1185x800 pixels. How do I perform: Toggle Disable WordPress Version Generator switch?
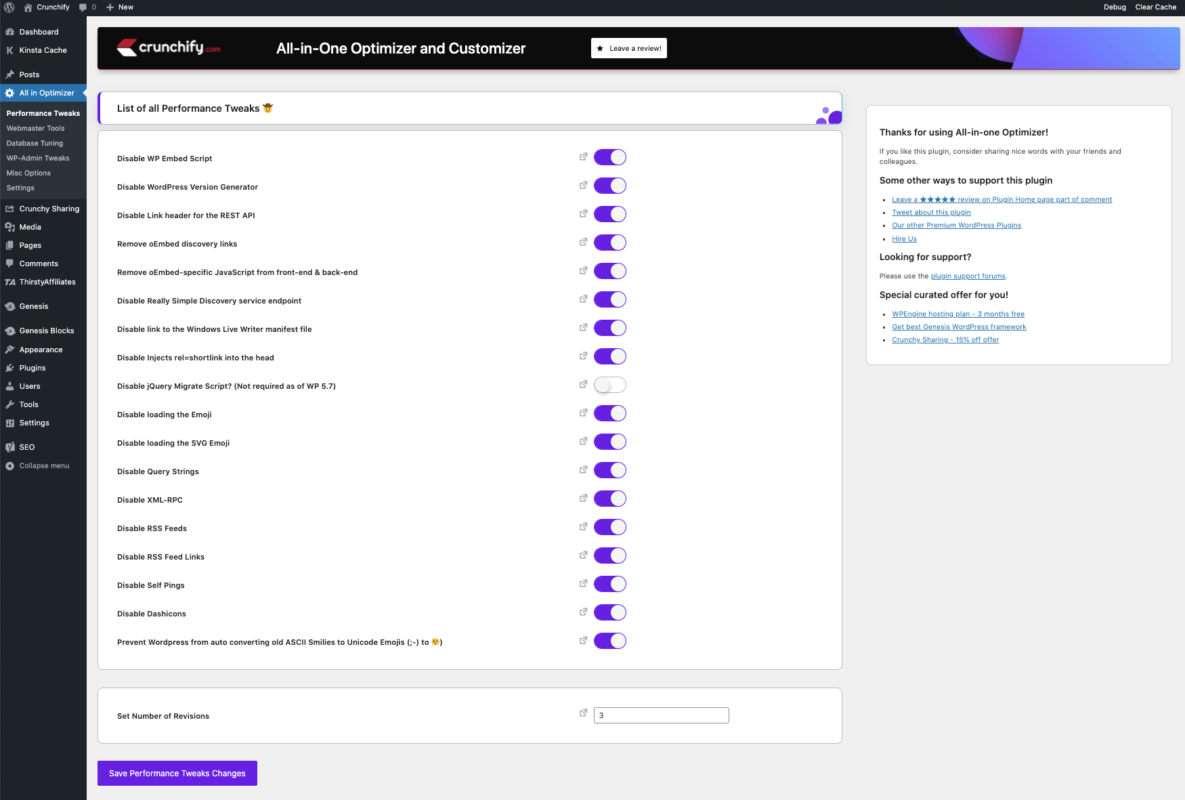click(610, 186)
